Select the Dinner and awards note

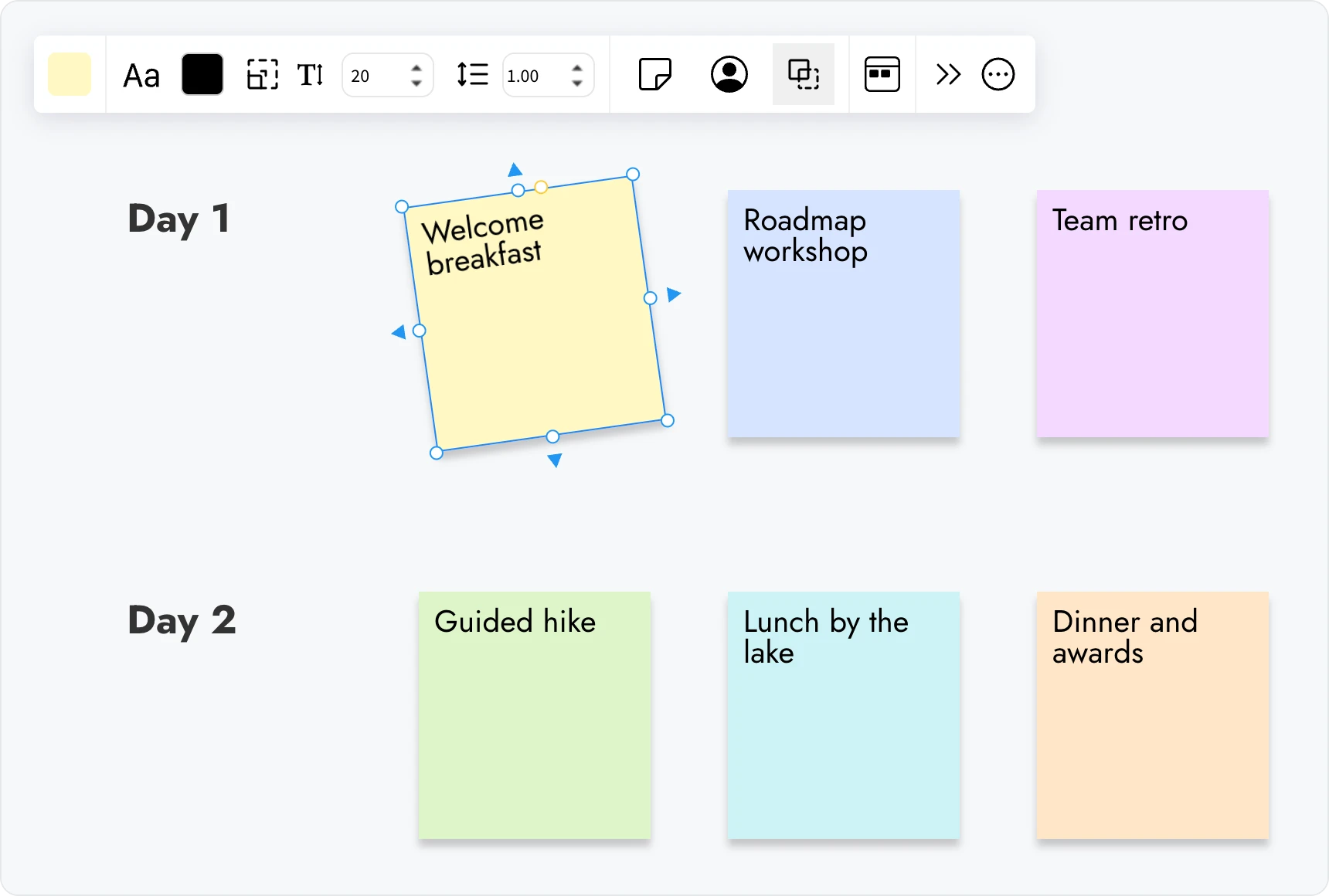(x=1153, y=715)
